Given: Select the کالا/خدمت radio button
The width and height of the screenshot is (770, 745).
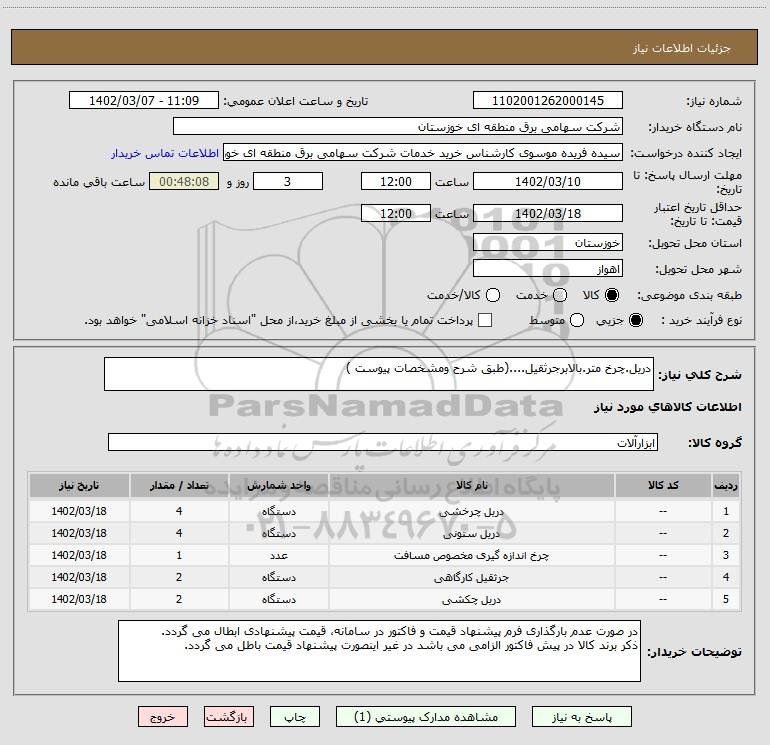Looking at the screenshot, I should 493,295.
